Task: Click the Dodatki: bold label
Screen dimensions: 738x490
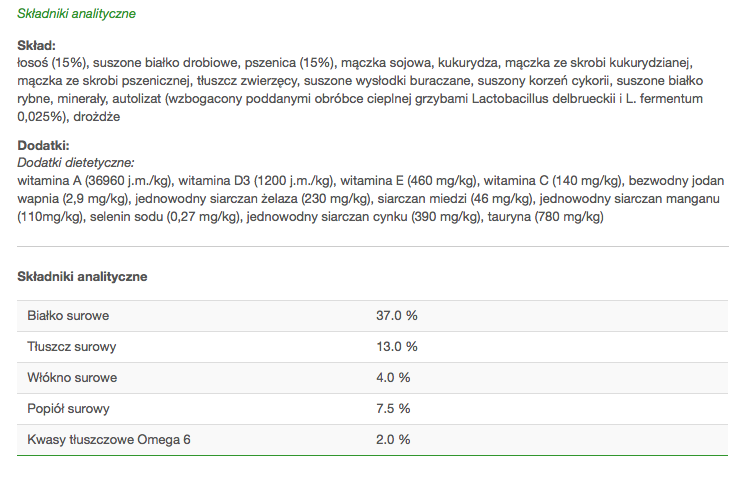Action: (43, 145)
